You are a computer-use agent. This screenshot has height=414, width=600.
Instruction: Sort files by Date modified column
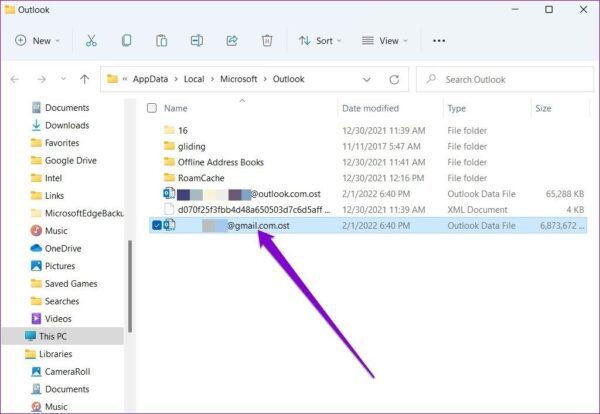[x=370, y=108]
